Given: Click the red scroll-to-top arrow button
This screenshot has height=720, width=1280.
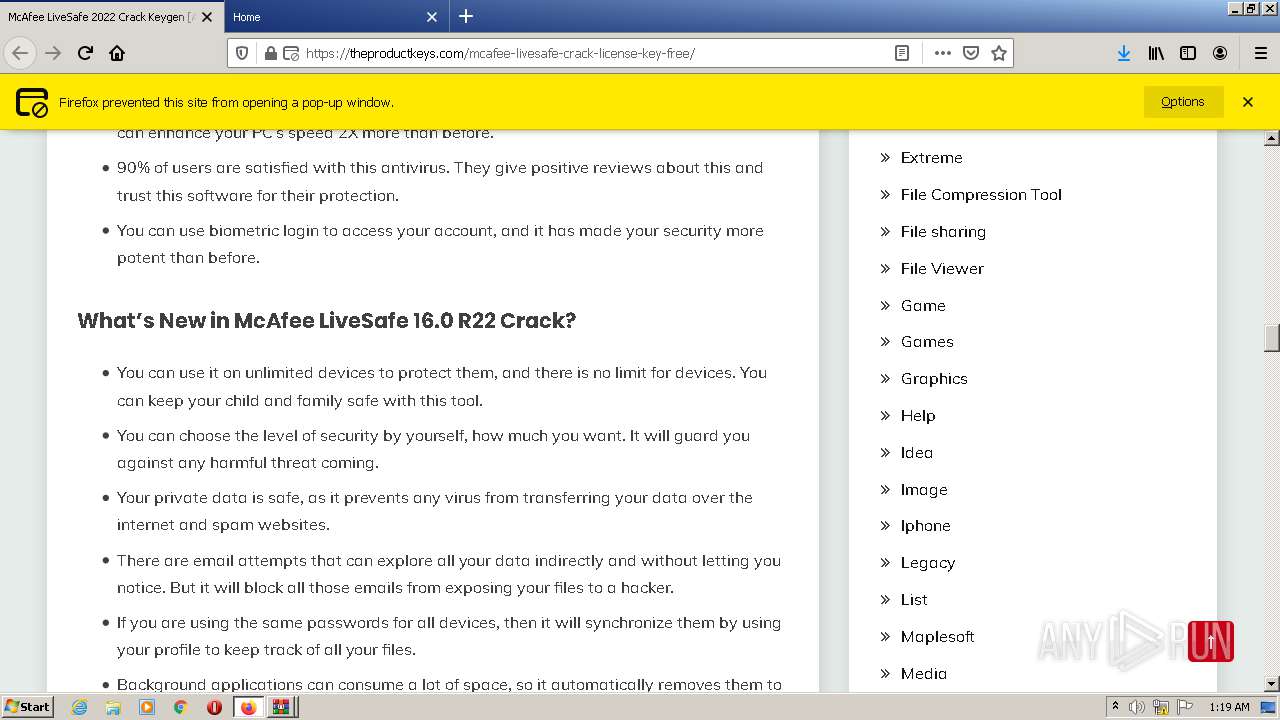Looking at the screenshot, I should pyautogui.click(x=1211, y=642).
